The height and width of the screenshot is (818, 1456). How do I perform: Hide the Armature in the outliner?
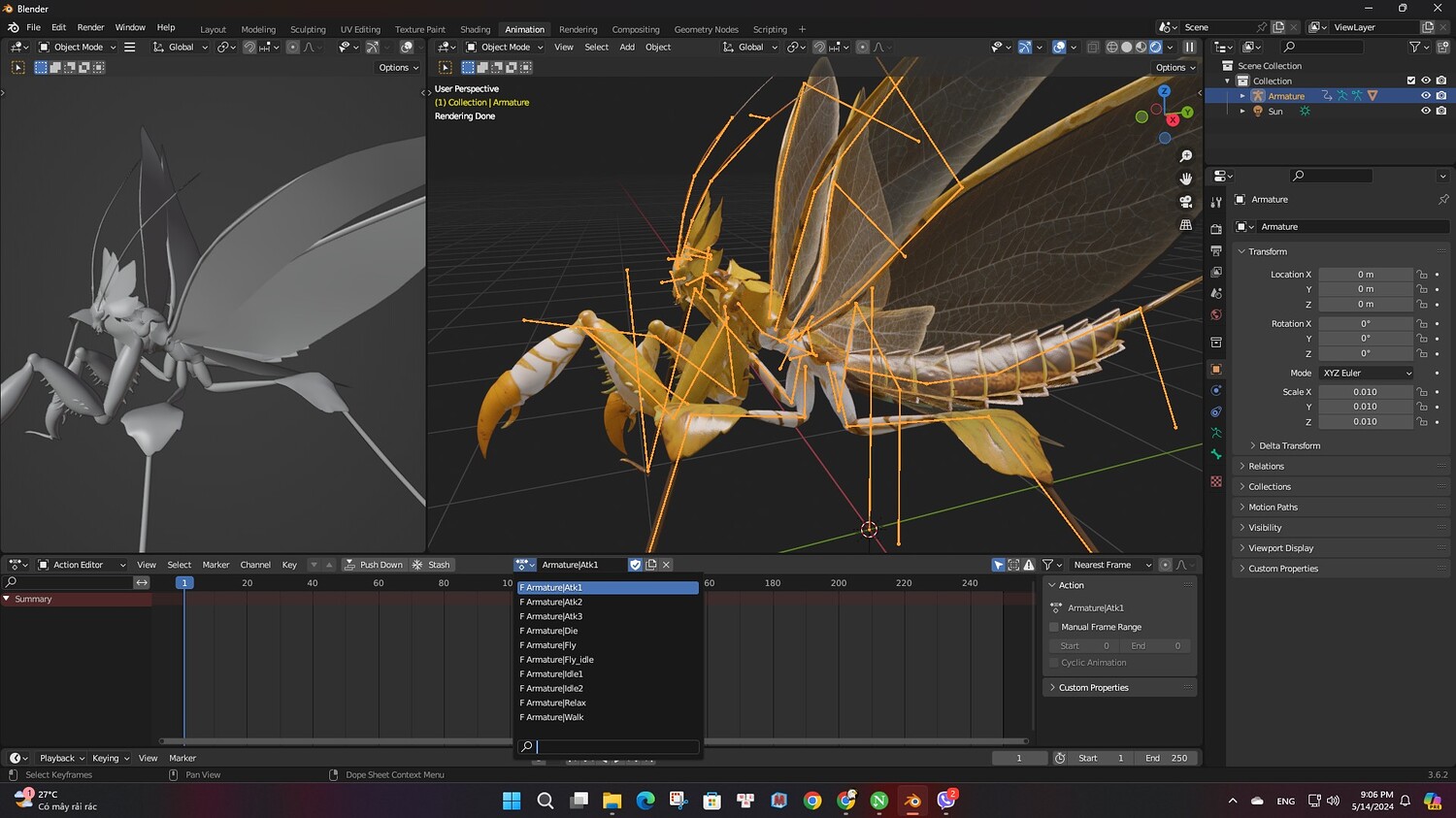pyautogui.click(x=1426, y=96)
